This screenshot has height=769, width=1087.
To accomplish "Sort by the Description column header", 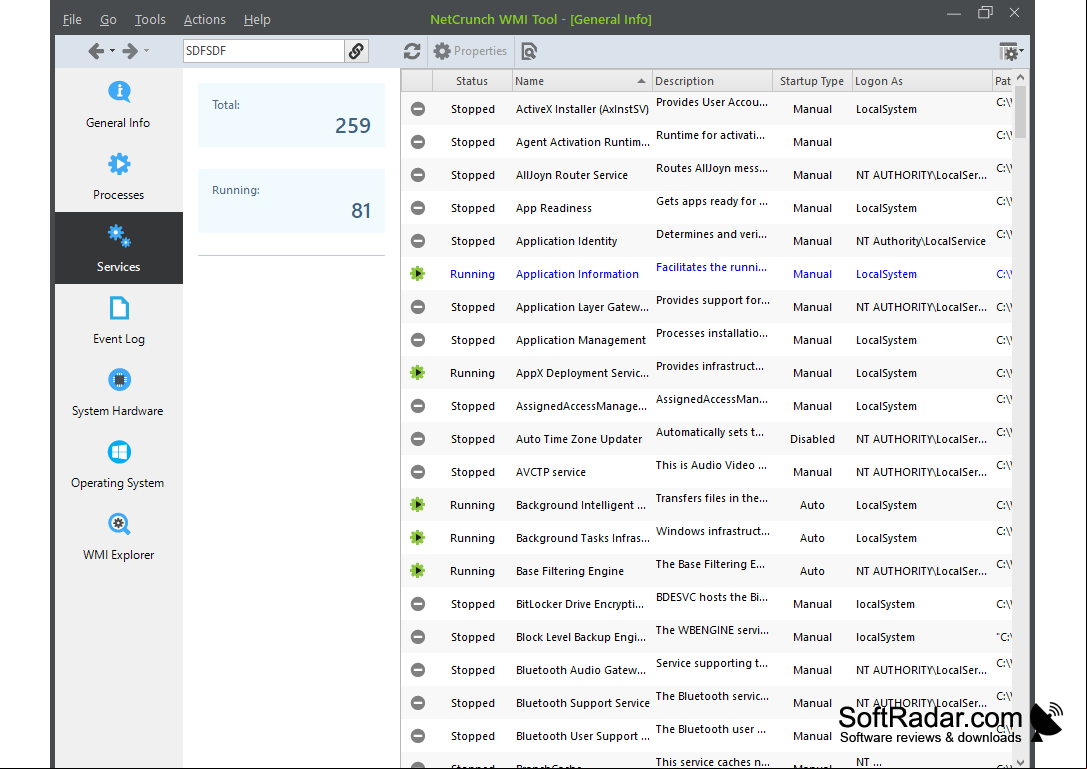I will 711,81.
